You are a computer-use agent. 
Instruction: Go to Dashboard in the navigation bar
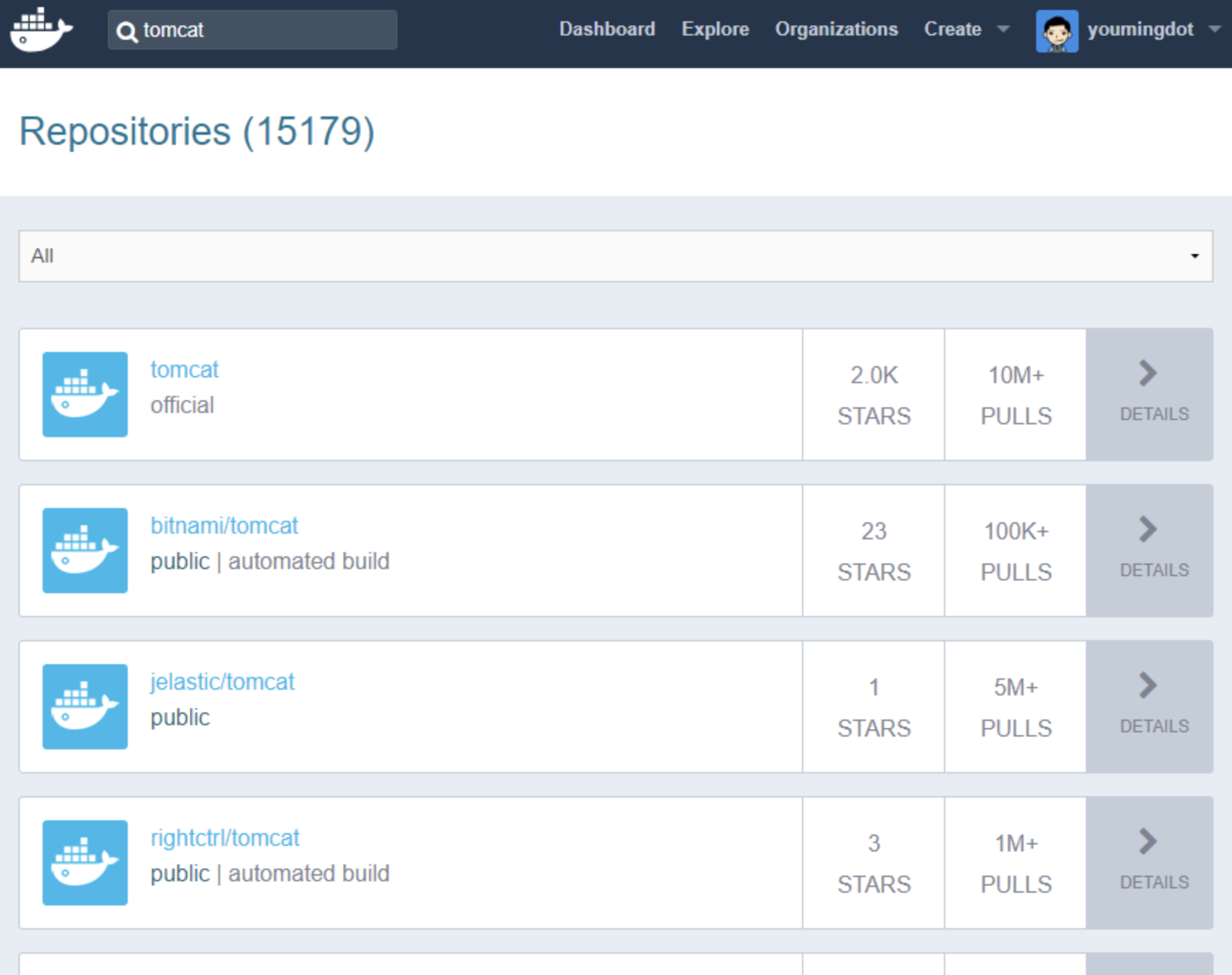[x=607, y=29]
